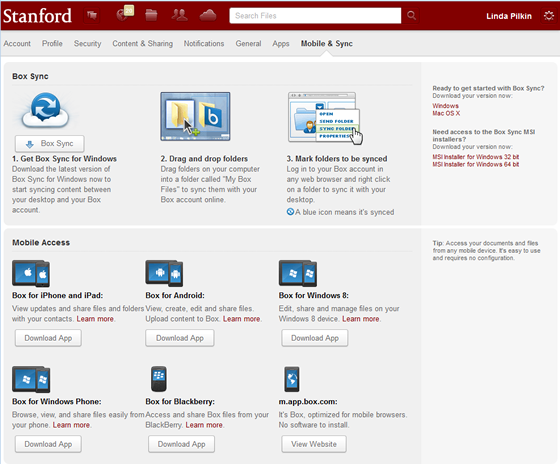Image resolution: width=560 pixels, height=464 pixels.
Task: Click the Stanford logo
Action: (37, 16)
